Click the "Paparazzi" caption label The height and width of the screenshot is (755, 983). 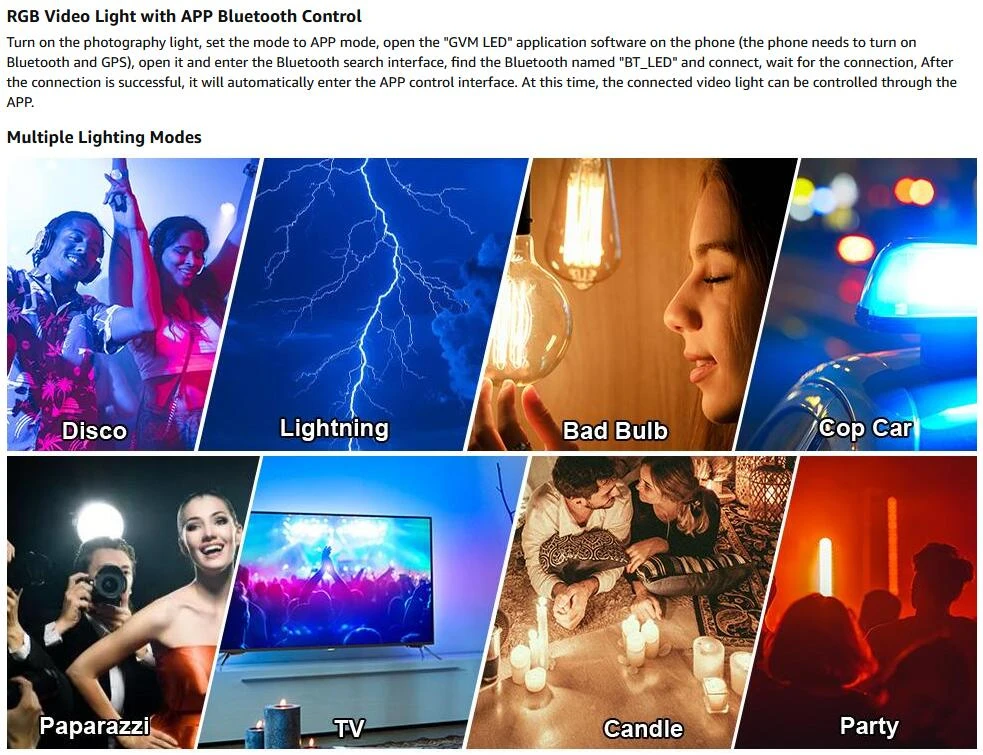(94, 726)
